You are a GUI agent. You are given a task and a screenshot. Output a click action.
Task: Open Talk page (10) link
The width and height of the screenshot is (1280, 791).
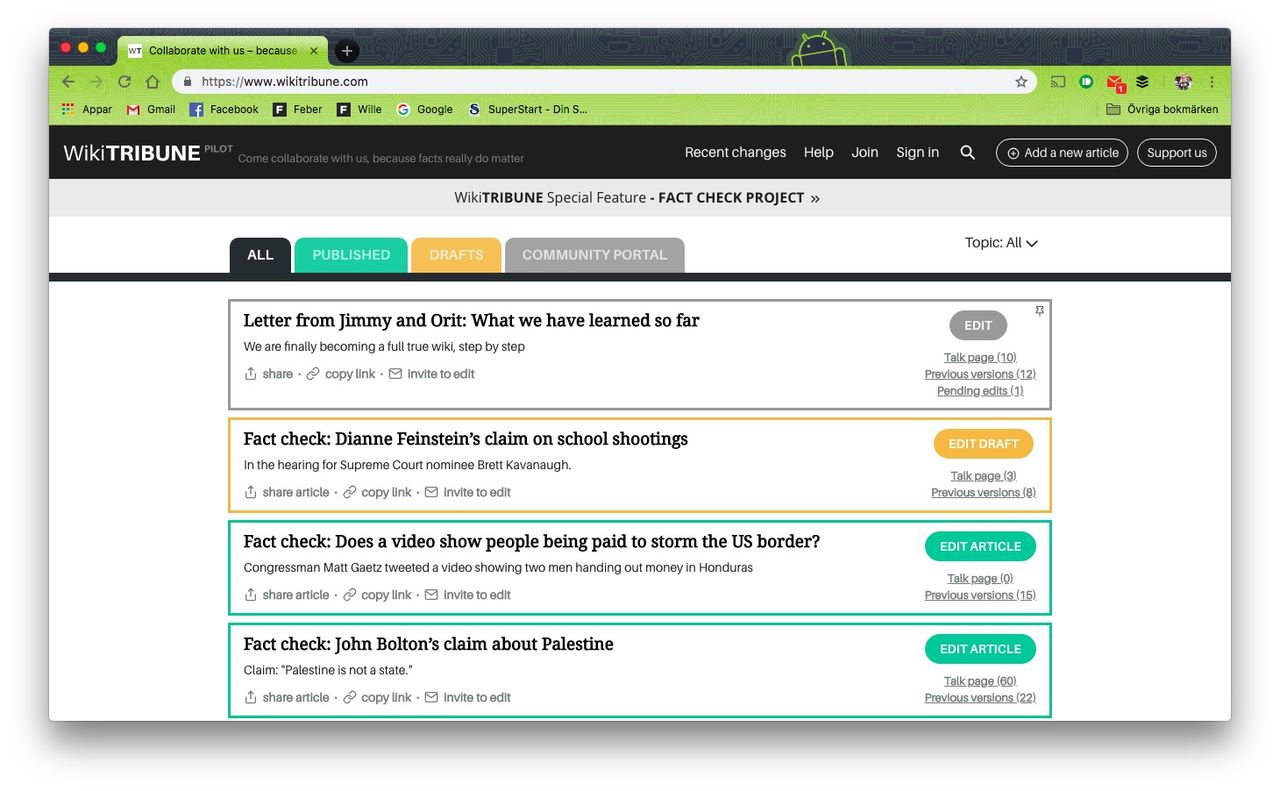(x=980, y=358)
